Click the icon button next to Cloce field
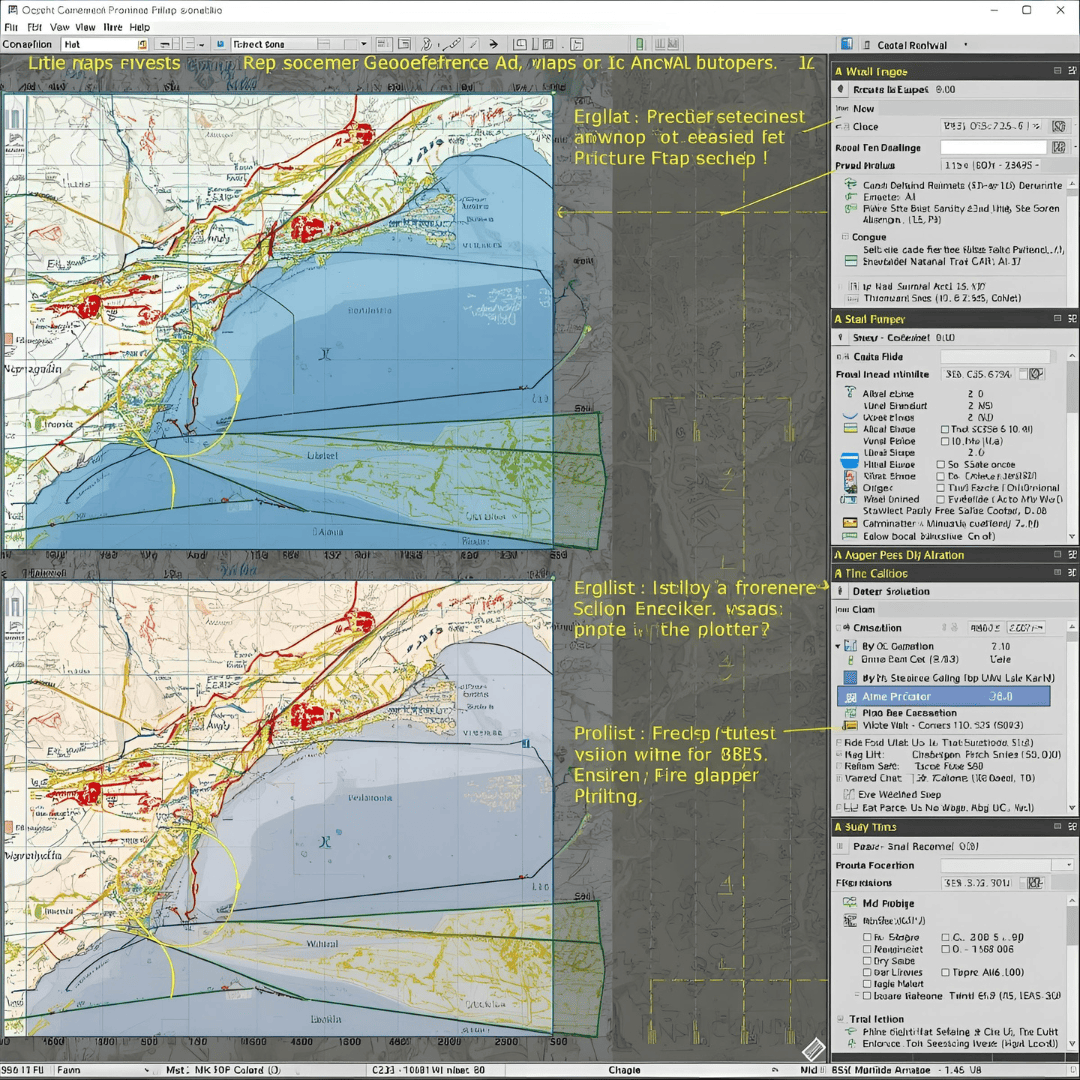The image size is (1080, 1080). pos(1057,127)
